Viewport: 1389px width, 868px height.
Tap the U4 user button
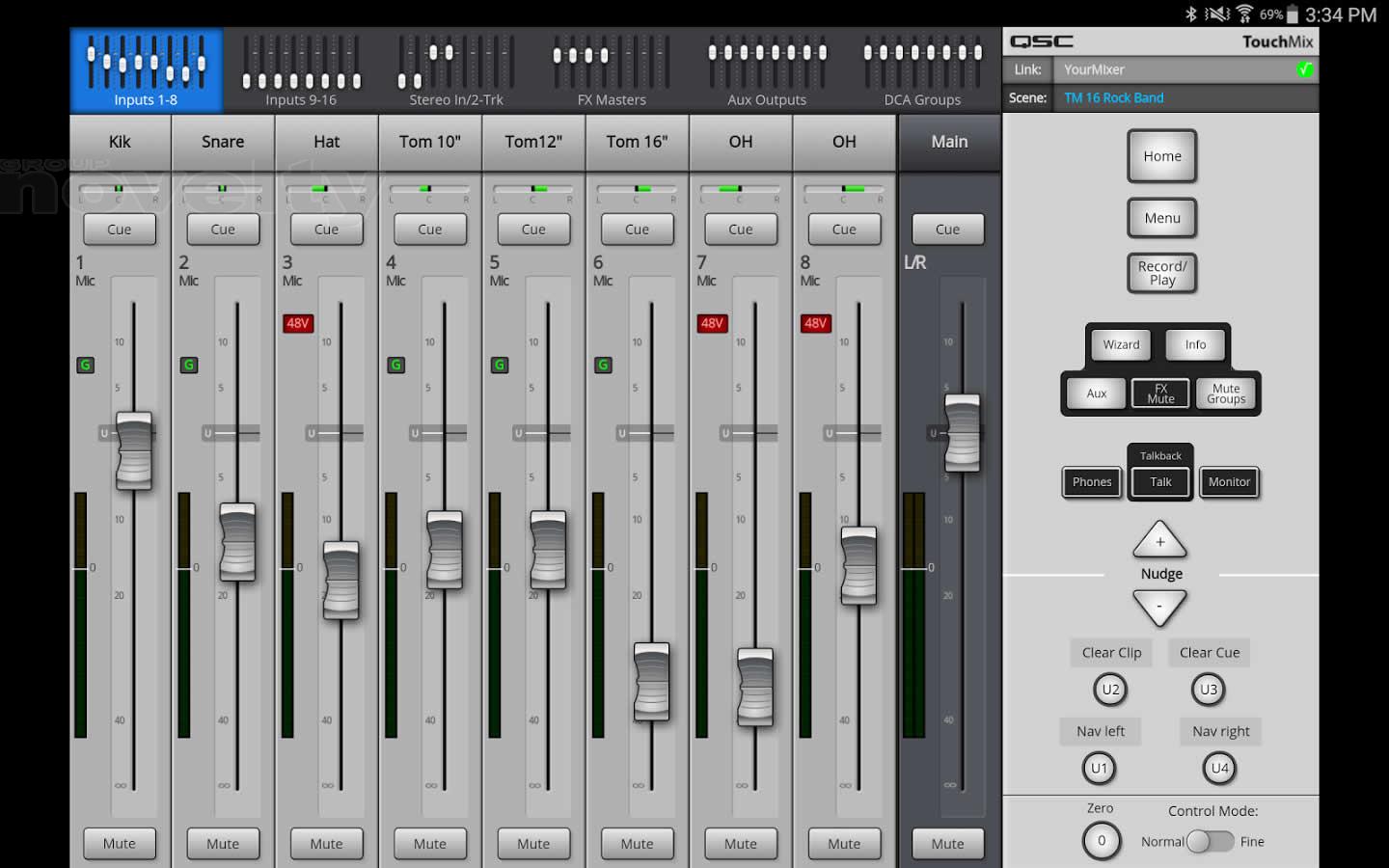point(1219,769)
